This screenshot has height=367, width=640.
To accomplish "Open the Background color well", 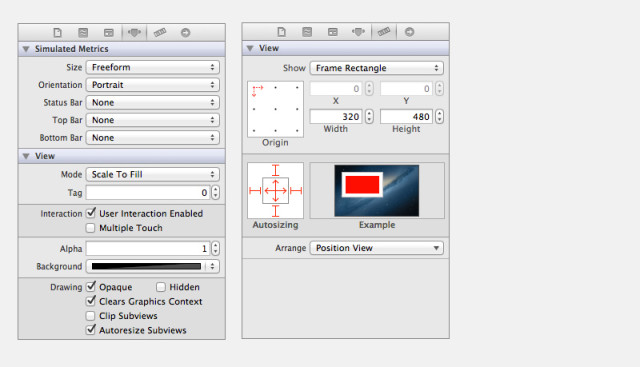I will (146, 267).
